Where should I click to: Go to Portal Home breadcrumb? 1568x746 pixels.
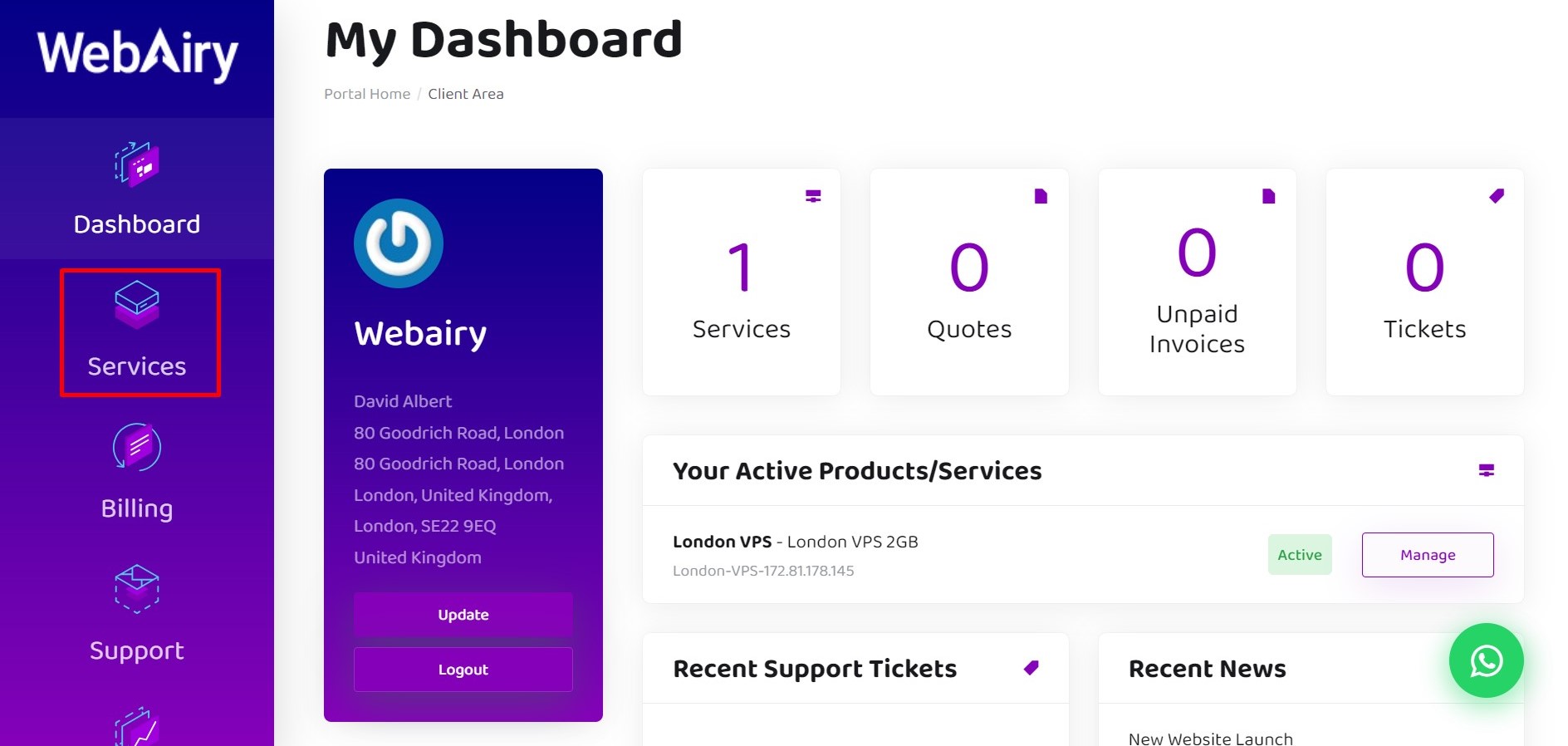pyautogui.click(x=367, y=94)
